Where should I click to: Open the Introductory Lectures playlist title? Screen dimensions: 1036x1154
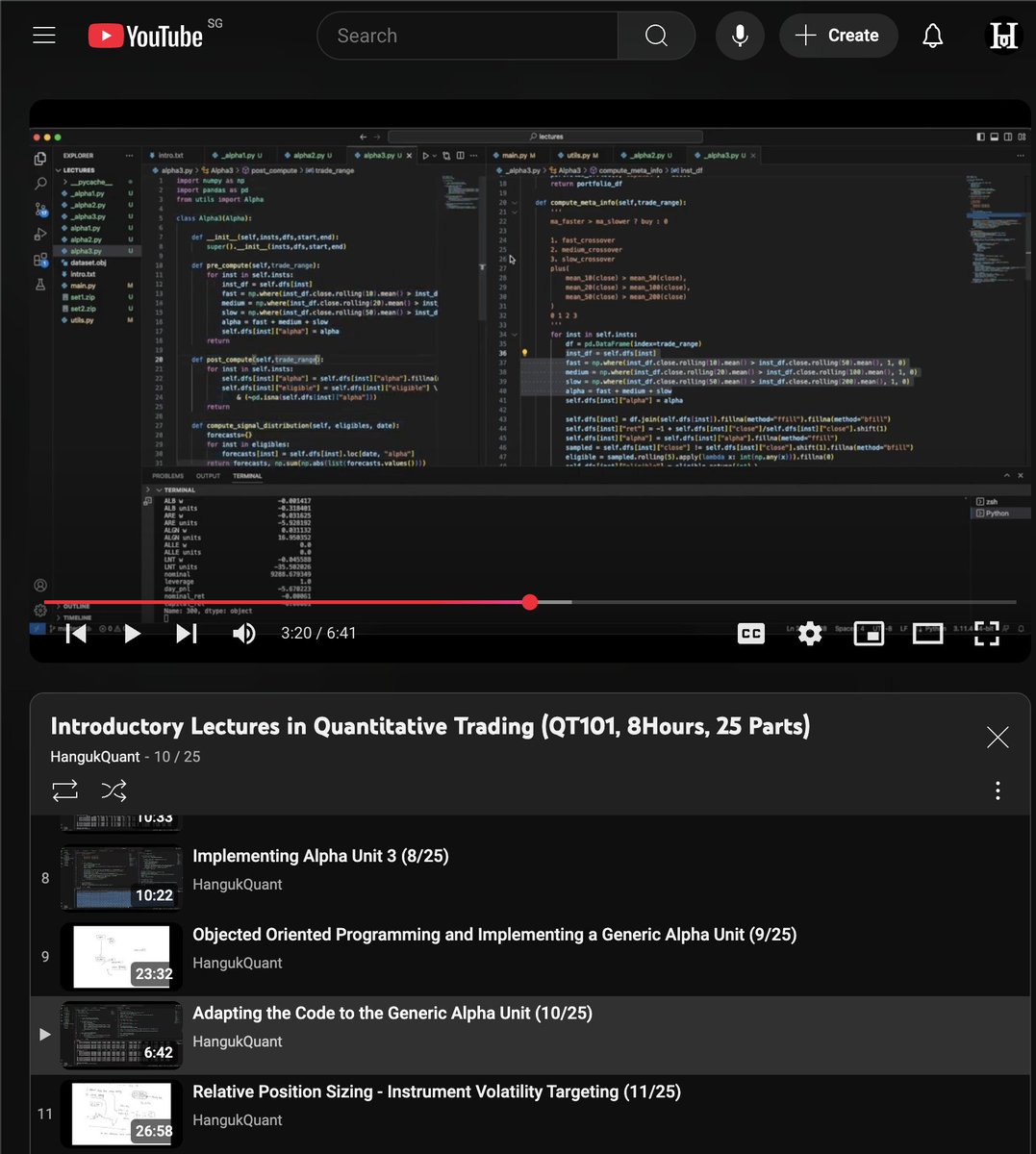tap(430, 726)
